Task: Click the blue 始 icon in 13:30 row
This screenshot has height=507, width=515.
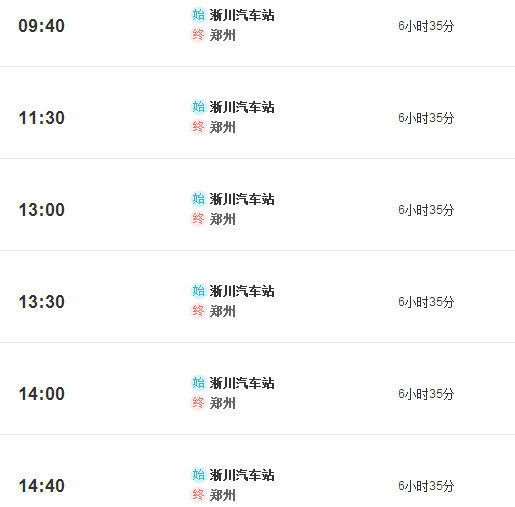Action: 198,291
